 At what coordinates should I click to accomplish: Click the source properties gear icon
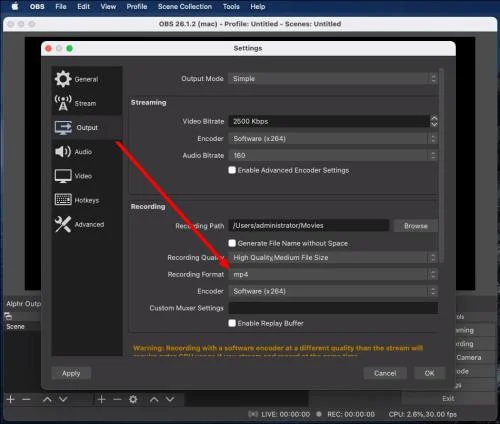(133, 399)
